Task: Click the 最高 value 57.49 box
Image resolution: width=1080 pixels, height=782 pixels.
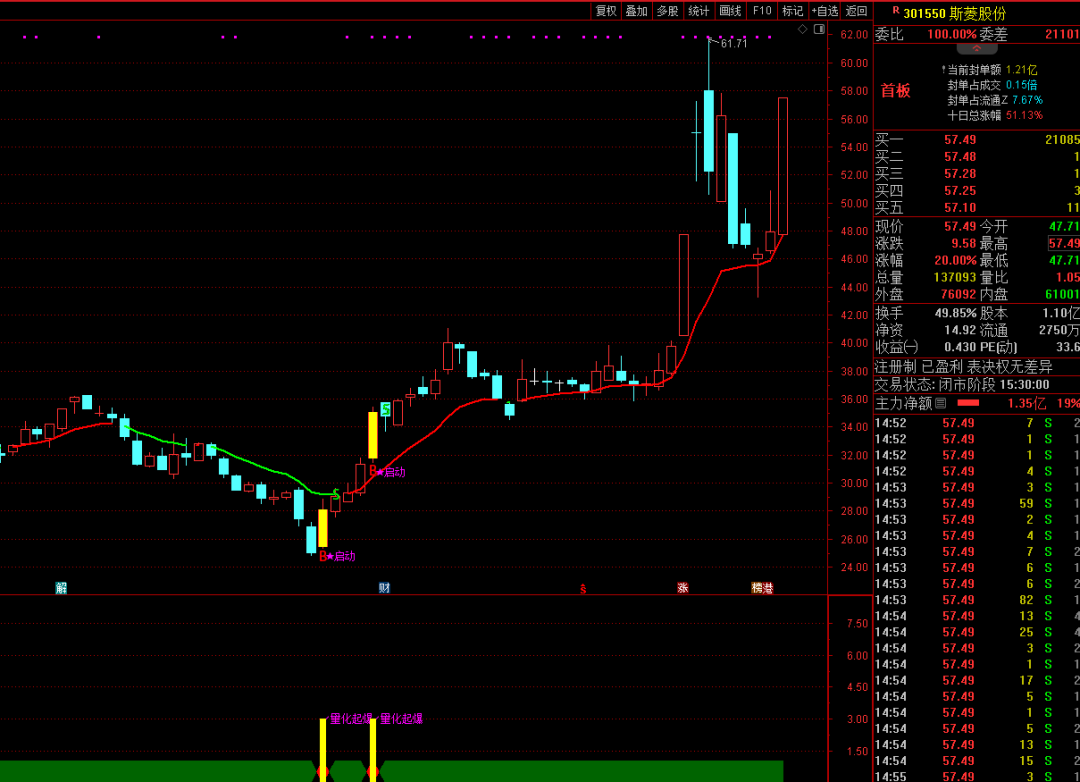Action: (1064, 243)
